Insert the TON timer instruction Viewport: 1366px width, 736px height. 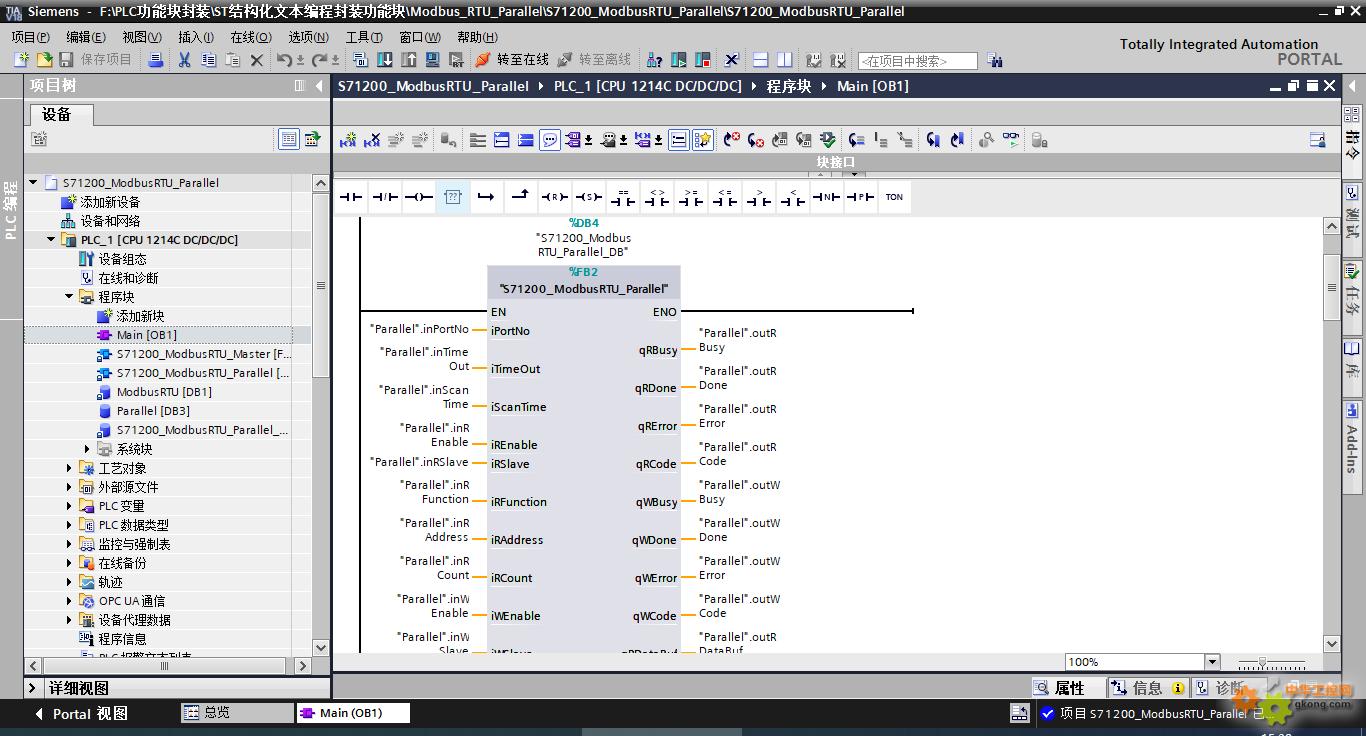coord(894,197)
